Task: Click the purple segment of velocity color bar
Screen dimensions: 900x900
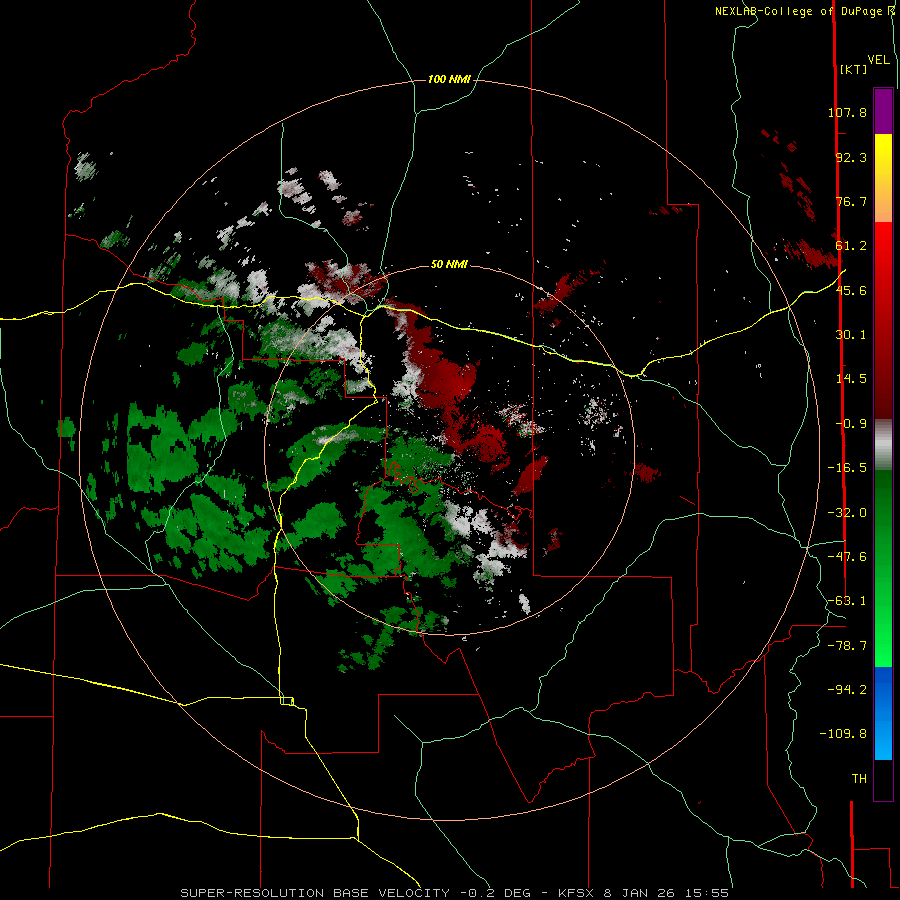Action: (883, 112)
